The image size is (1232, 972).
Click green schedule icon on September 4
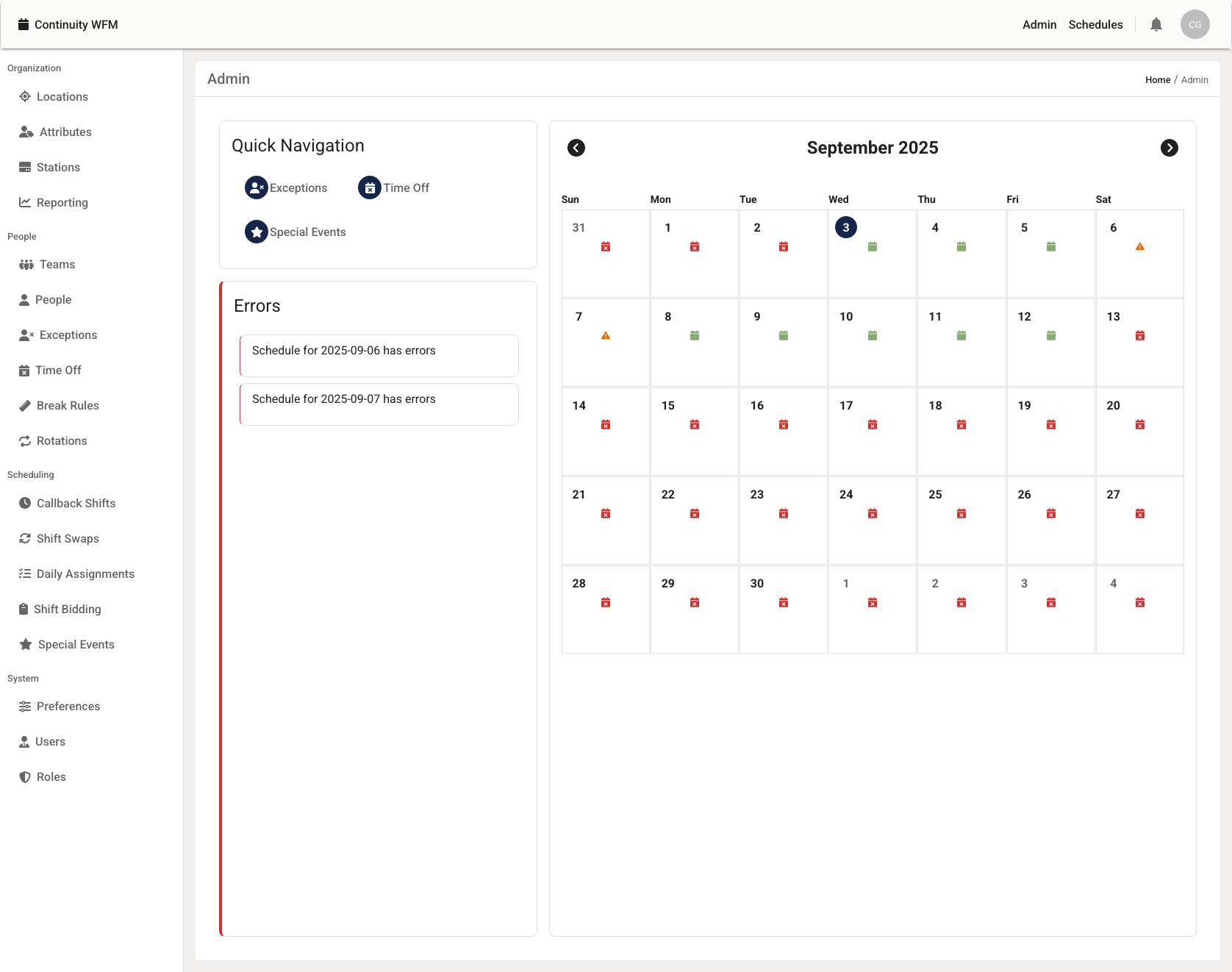(961, 246)
